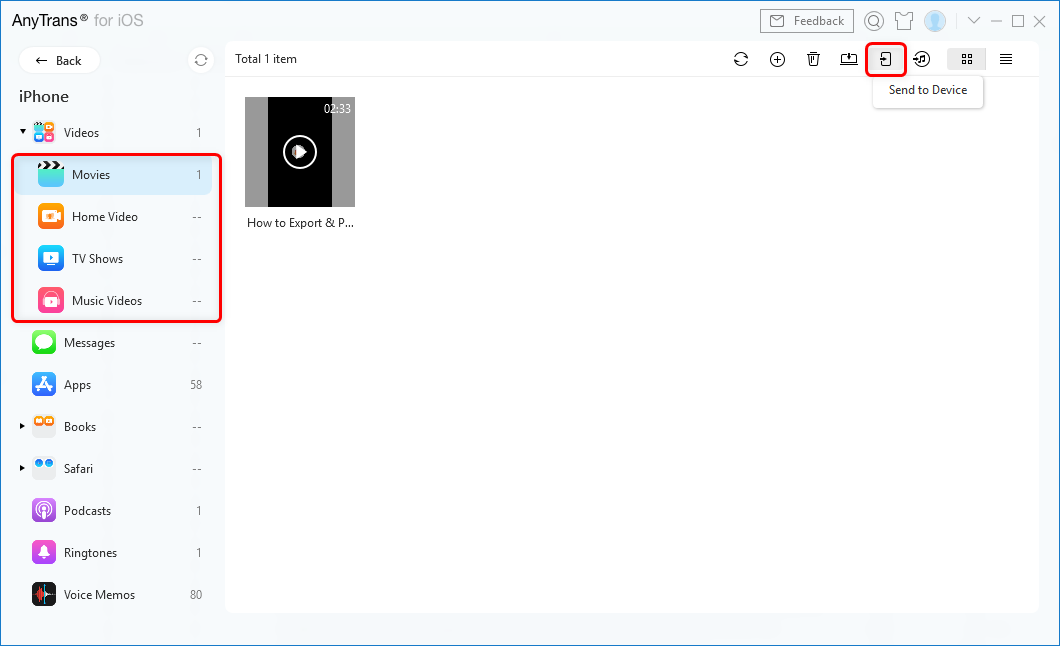The width and height of the screenshot is (1060, 646).
Task: Switch to list view layout
Action: point(1006,60)
